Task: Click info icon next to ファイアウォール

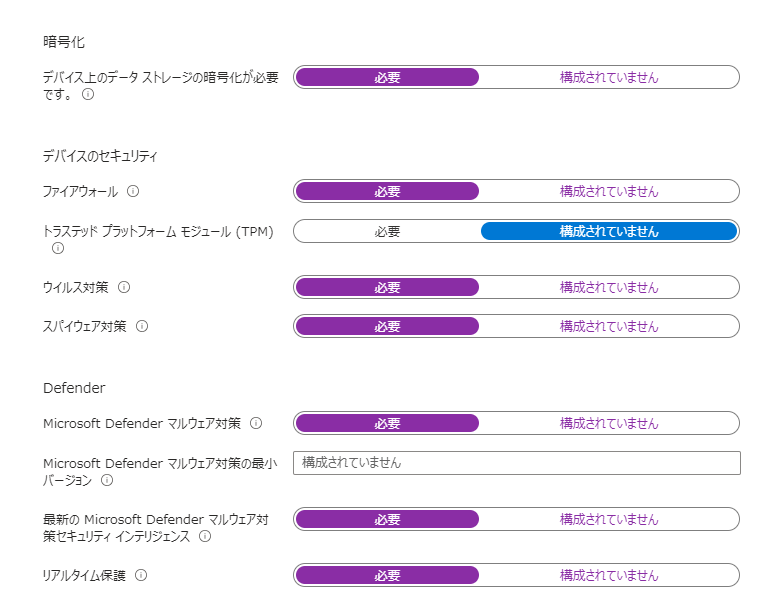Action: pos(133,191)
